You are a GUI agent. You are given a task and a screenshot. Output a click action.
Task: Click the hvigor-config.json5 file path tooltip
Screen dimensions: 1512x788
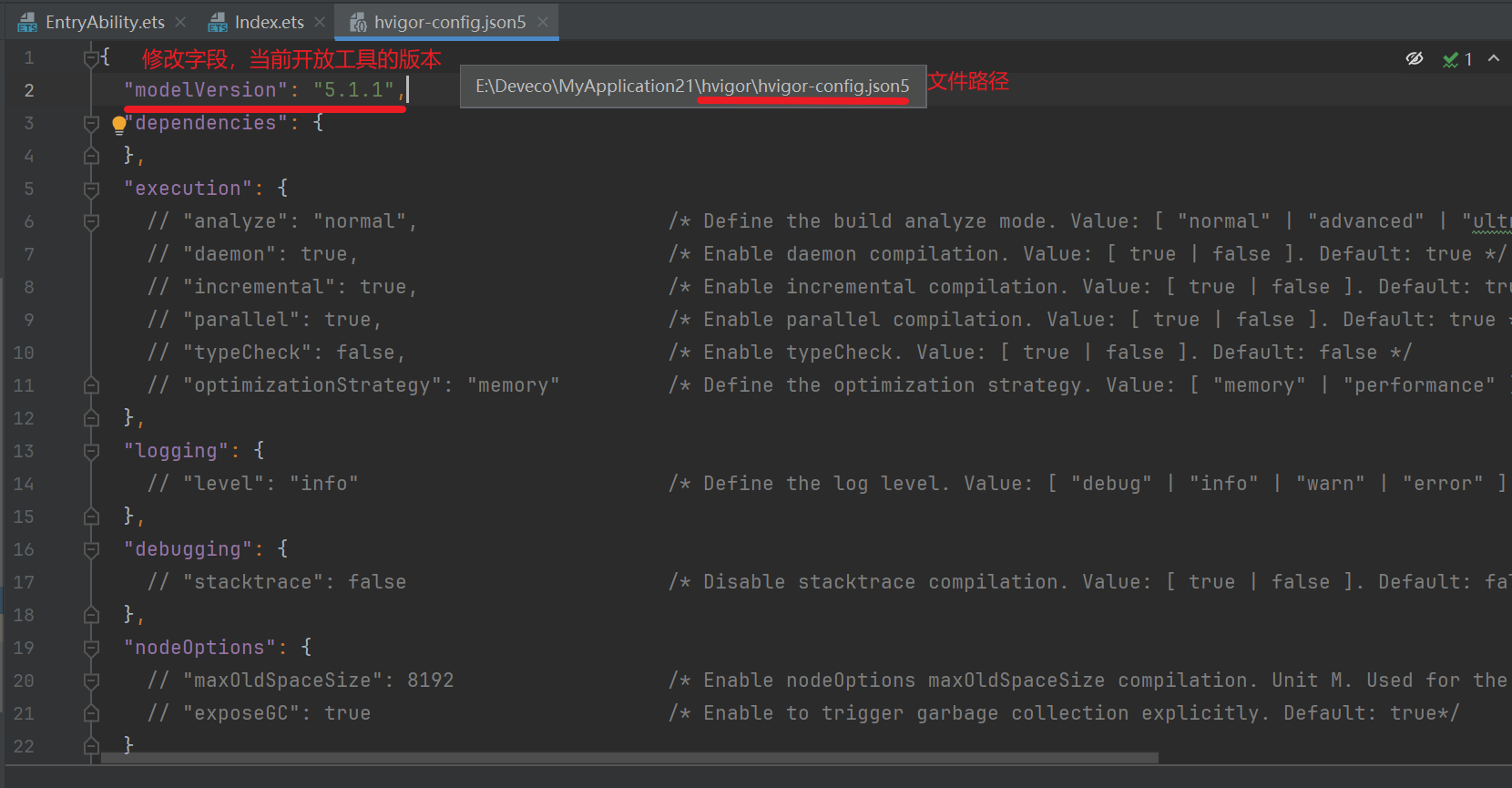coord(692,87)
